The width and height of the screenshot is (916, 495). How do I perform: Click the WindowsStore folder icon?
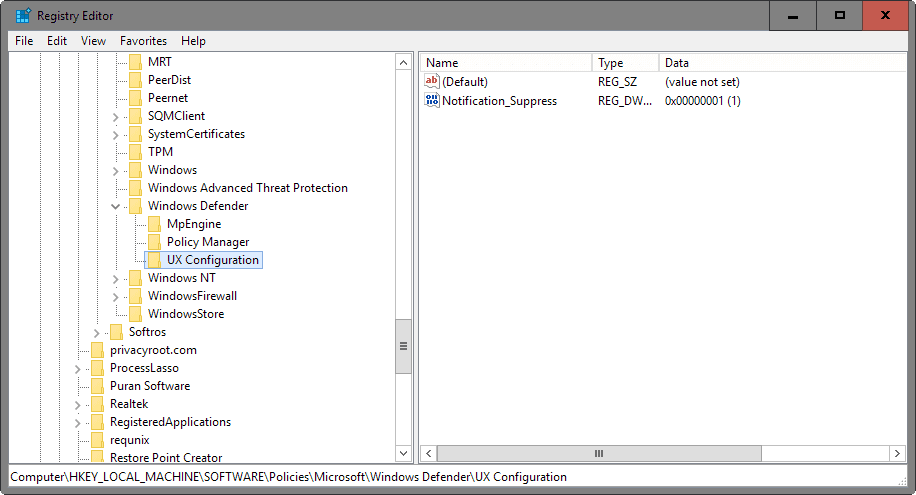point(135,314)
